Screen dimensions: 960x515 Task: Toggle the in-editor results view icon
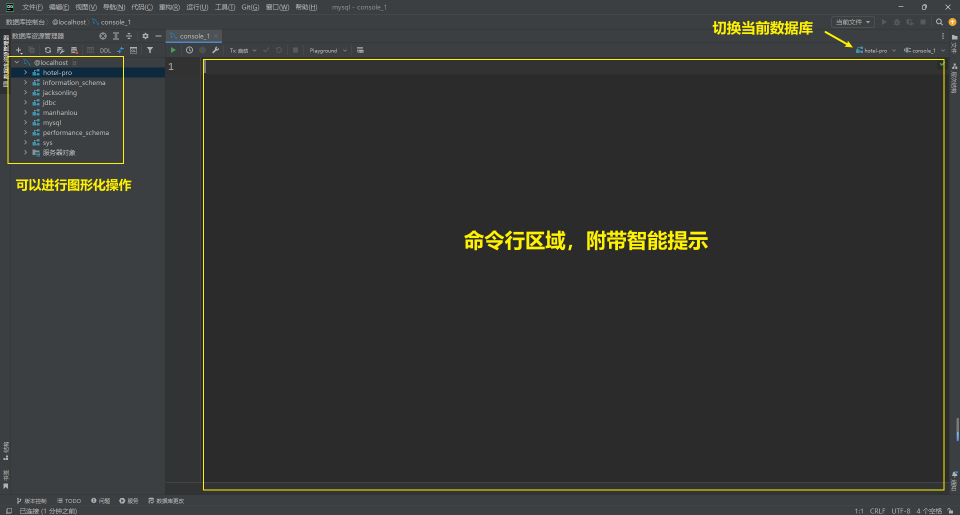pos(360,50)
